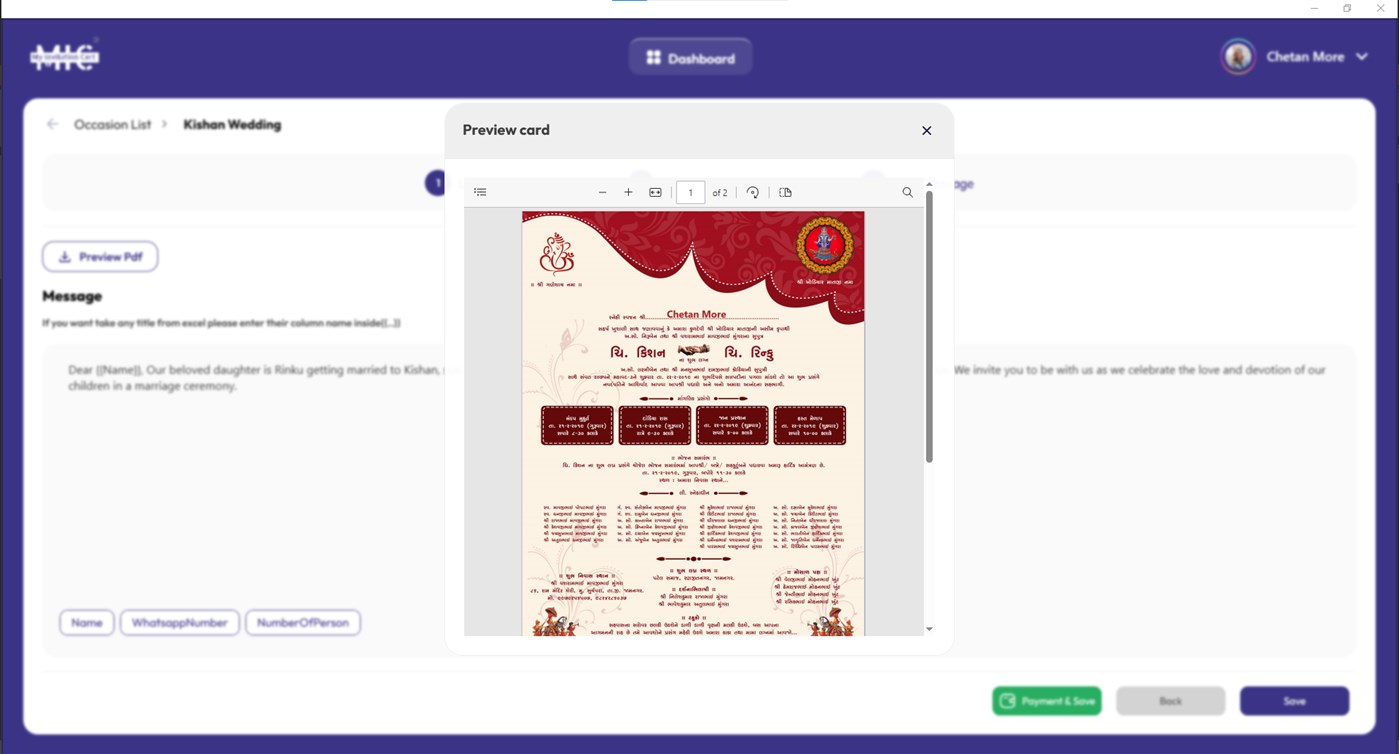Click the page number input field
The image size is (1399, 754).
click(x=690, y=191)
